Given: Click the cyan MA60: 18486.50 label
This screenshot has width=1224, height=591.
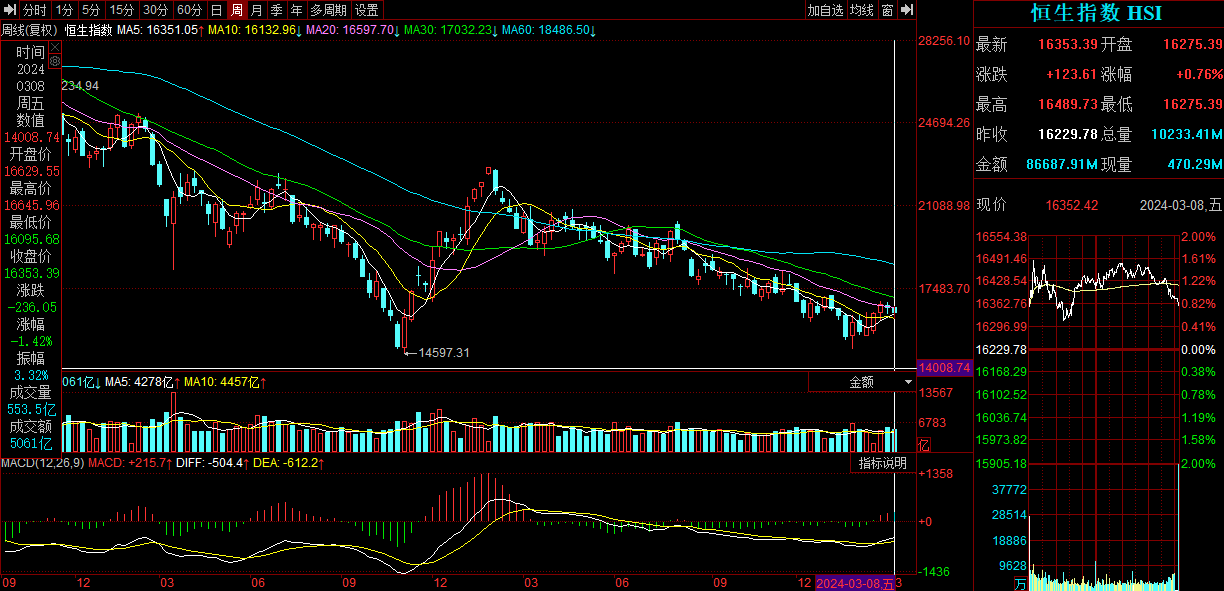Looking at the screenshot, I should (545, 30).
